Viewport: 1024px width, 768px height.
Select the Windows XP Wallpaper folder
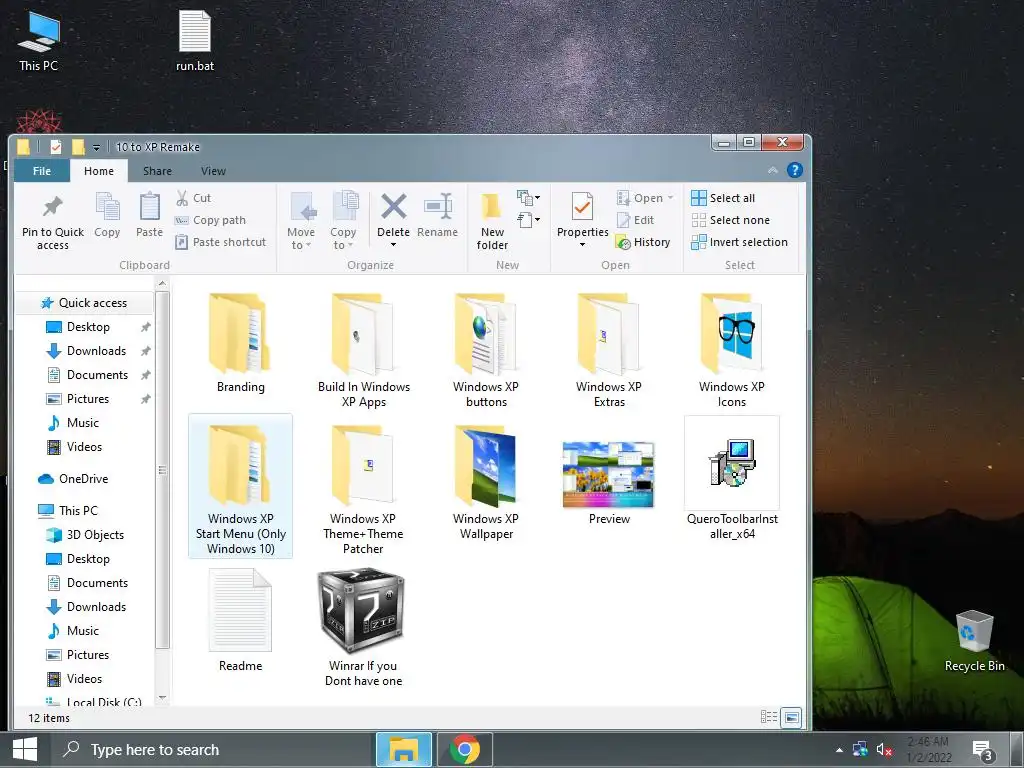click(x=486, y=482)
